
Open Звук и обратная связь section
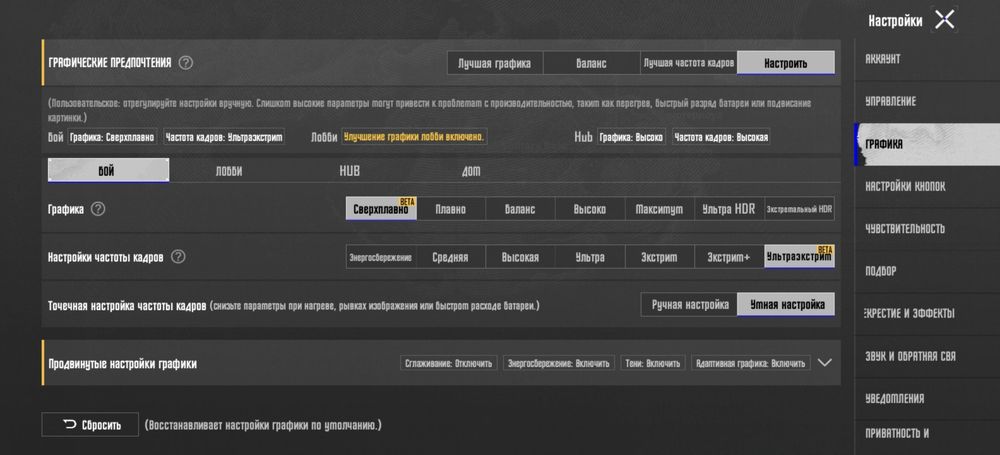coord(927,356)
